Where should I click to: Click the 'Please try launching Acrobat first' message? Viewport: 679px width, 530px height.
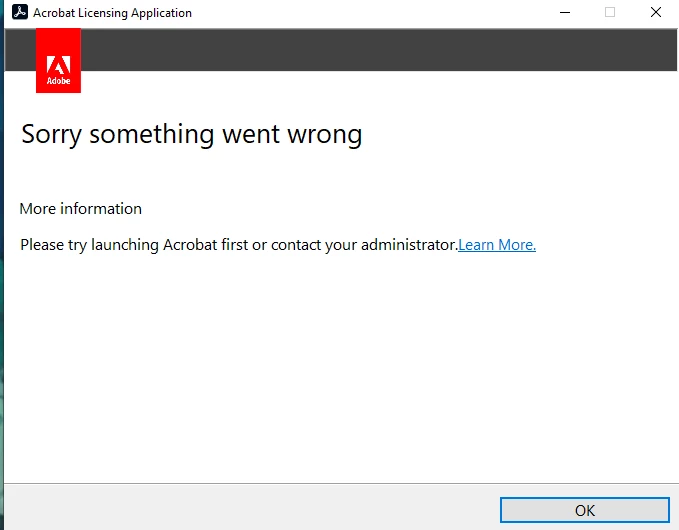pos(239,245)
